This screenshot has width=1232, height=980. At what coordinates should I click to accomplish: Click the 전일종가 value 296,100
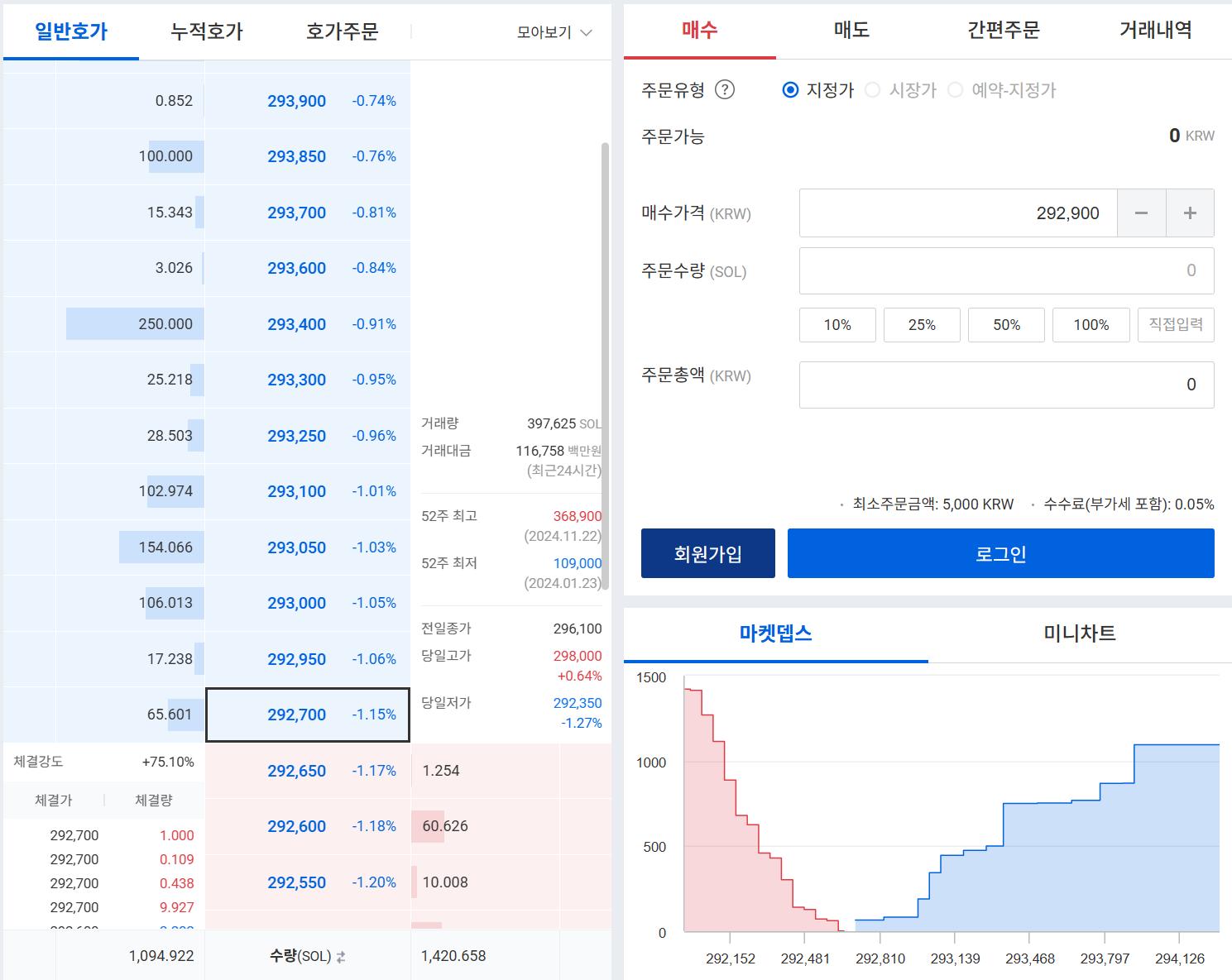tap(578, 629)
